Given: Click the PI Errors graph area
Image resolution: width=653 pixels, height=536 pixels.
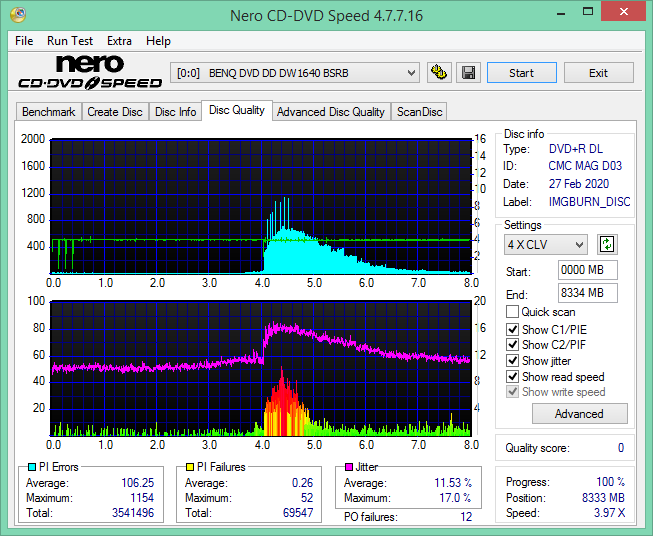Looking at the screenshot, I should point(261,206).
